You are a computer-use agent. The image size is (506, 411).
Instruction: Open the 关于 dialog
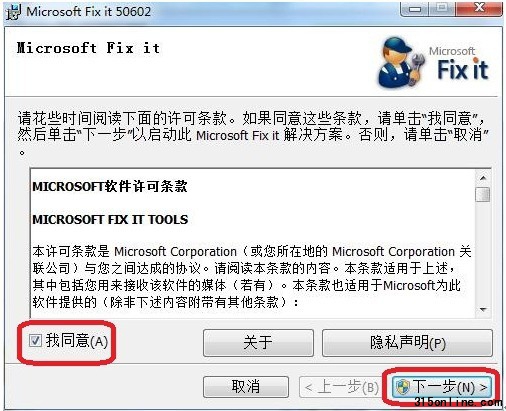(258, 343)
